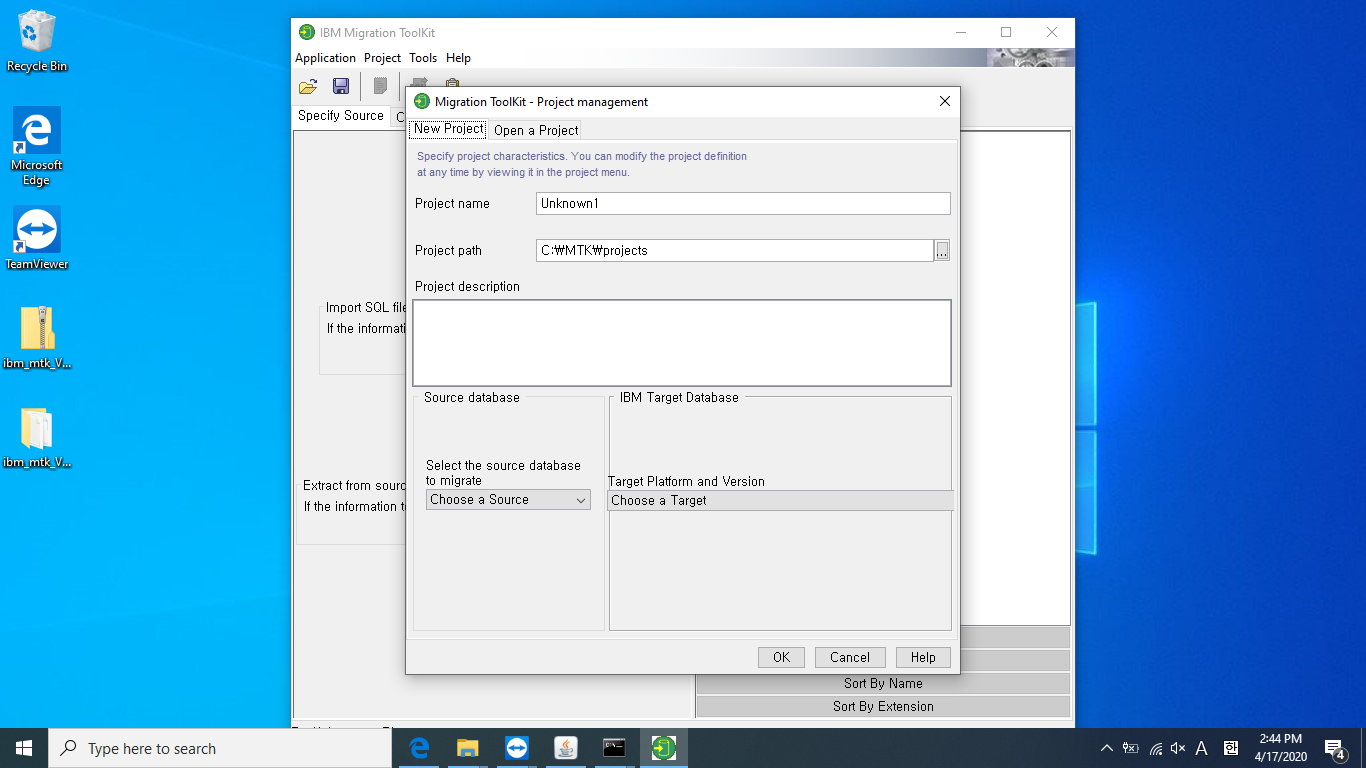
Task: Click the Sort By Extension button
Action: tap(883, 707)
